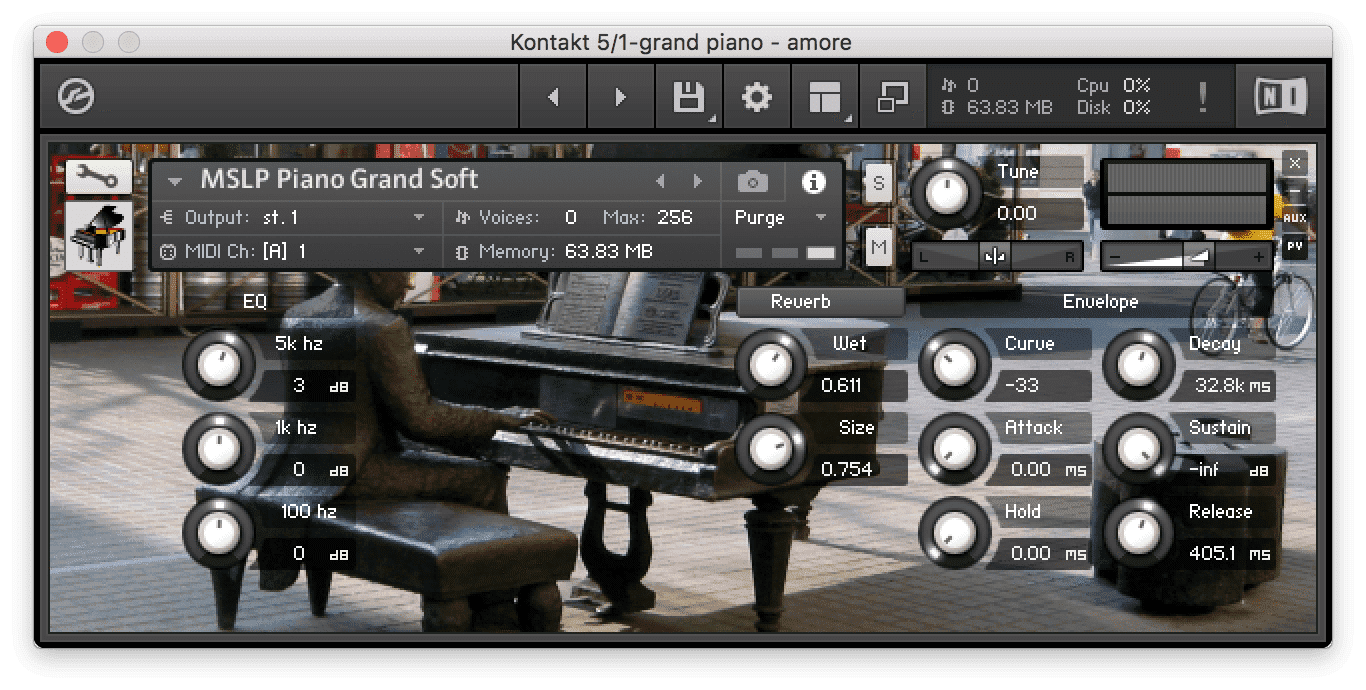Click the exclamation warning icon
This screenshot has height=690, width=1366.
[1202, 97]
